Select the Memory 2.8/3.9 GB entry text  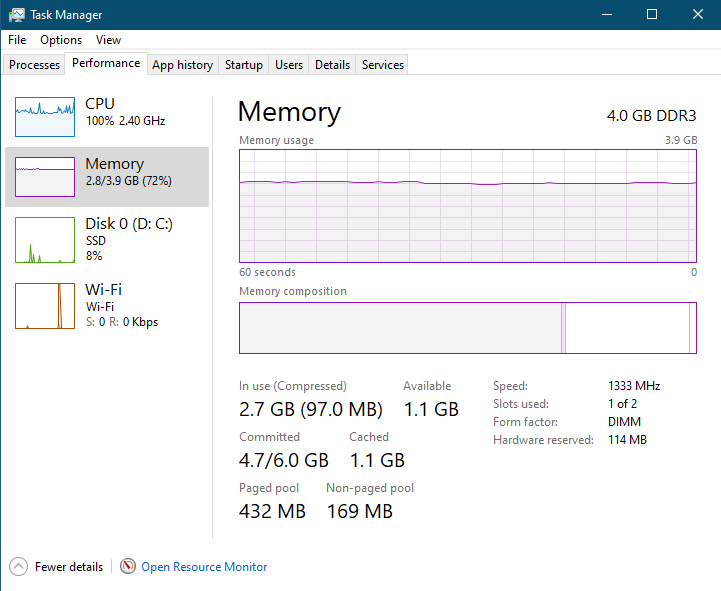129,172
